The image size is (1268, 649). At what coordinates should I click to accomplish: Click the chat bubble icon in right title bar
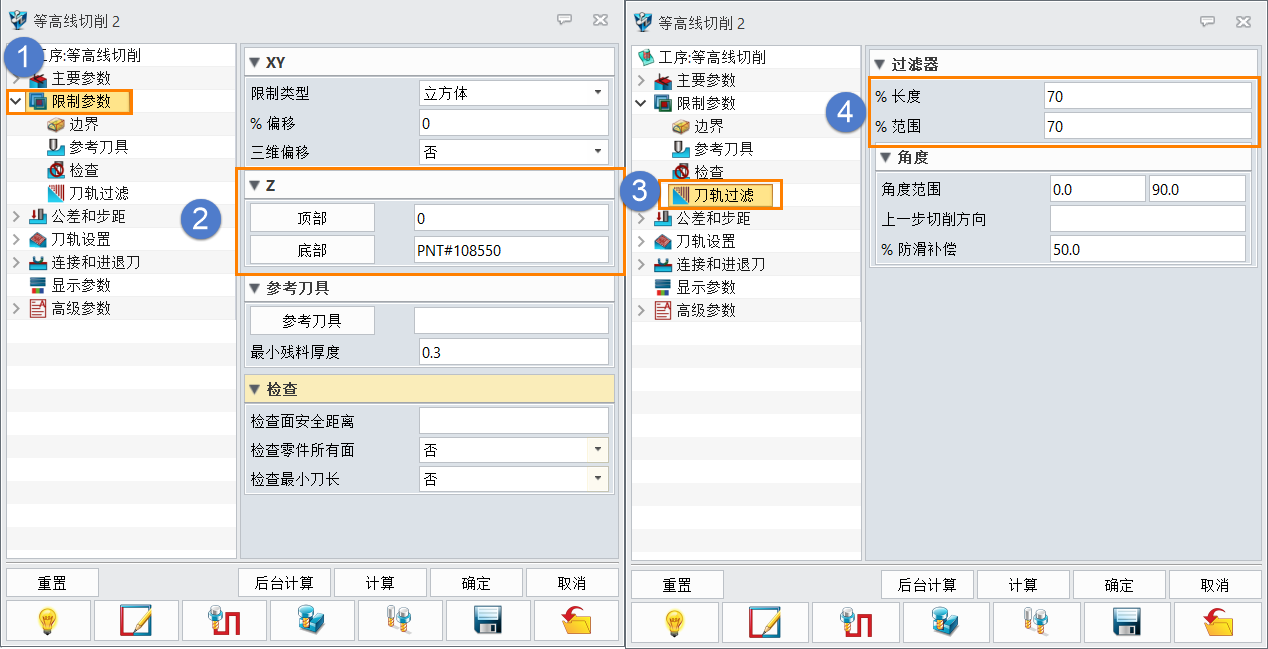point(1207,21)
